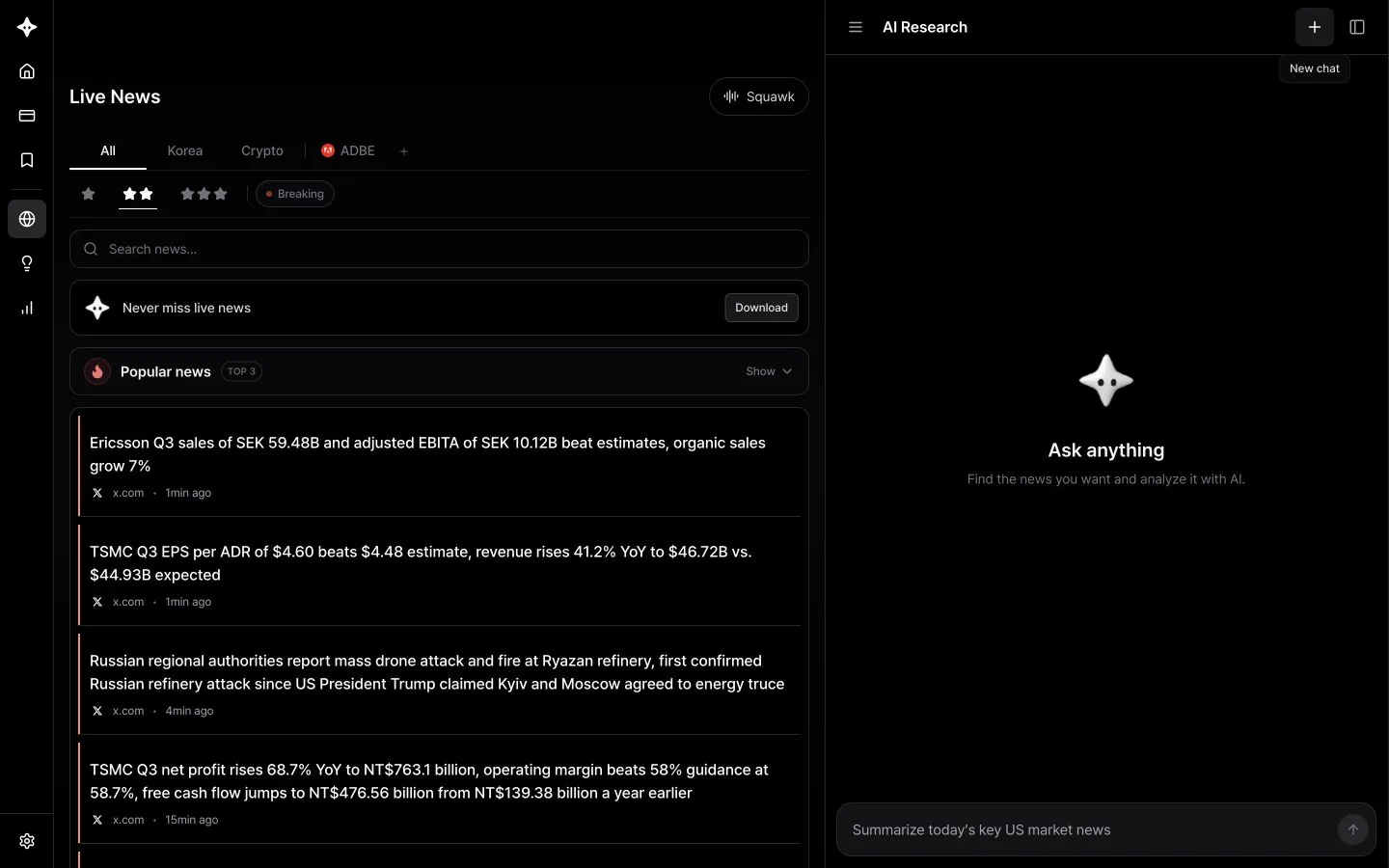This screenshot has width=1389, height=868.
Task: Open the lightbulb ideas icon in sidebar
Action: (27, 263)
